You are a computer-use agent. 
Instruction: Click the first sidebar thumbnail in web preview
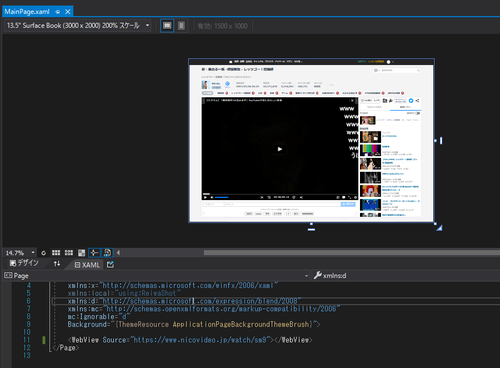pyautogui.click(x=368, y=120)
